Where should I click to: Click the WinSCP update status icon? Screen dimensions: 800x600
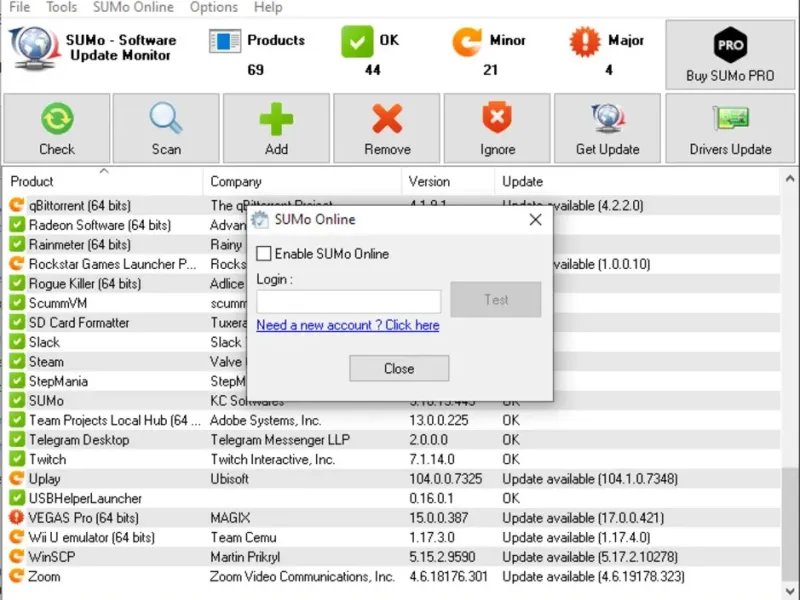pyautogui.click(x=17, y=557)
